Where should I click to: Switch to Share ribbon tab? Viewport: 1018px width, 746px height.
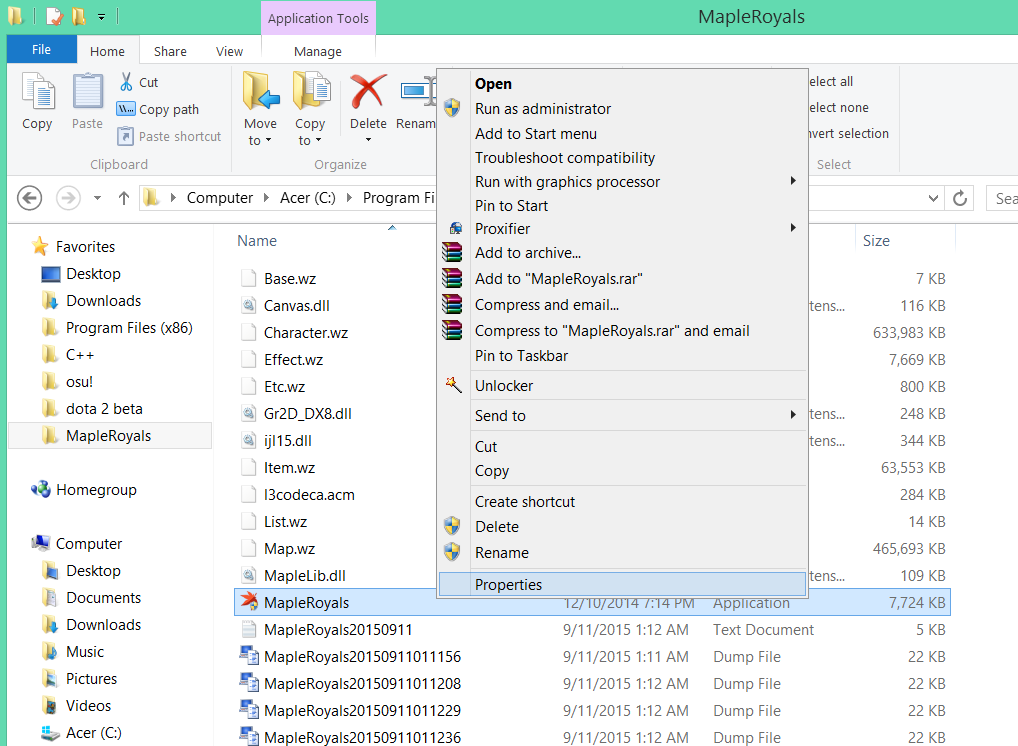pyautogui.click(x=170, y=51)
